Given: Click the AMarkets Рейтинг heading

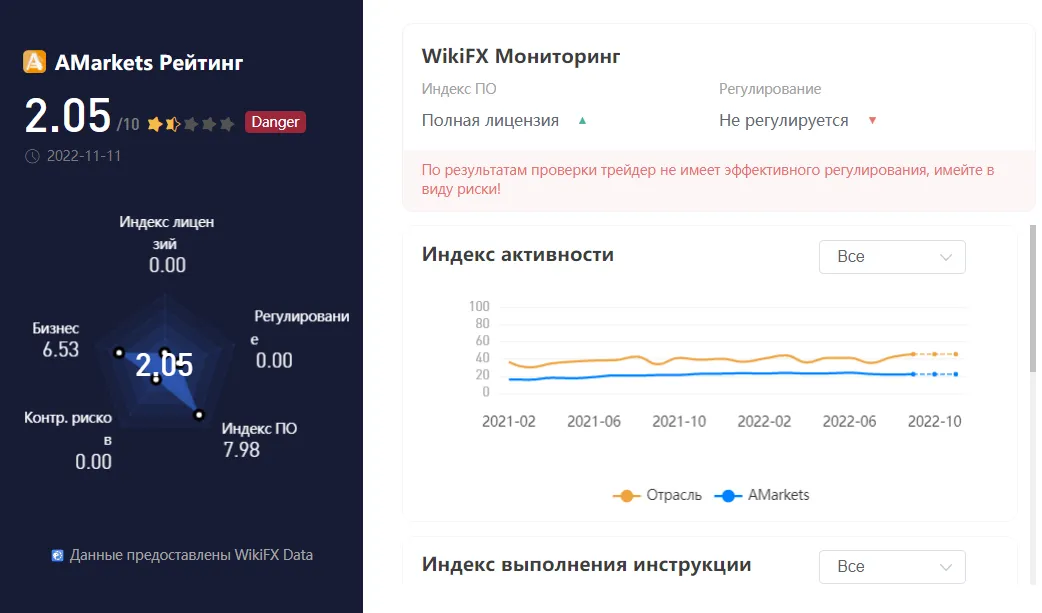Looking at the screenshot, I should [x=149, y=62].
